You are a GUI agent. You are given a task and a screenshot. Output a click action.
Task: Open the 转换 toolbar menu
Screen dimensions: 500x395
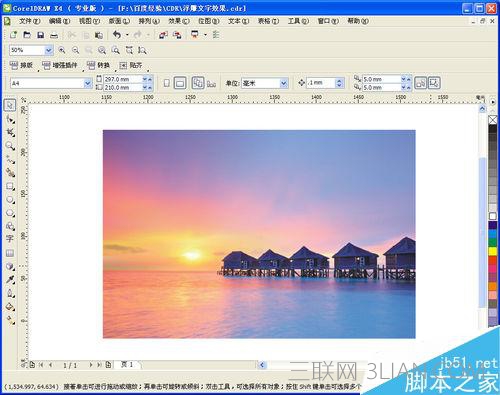tap(99, 65)
